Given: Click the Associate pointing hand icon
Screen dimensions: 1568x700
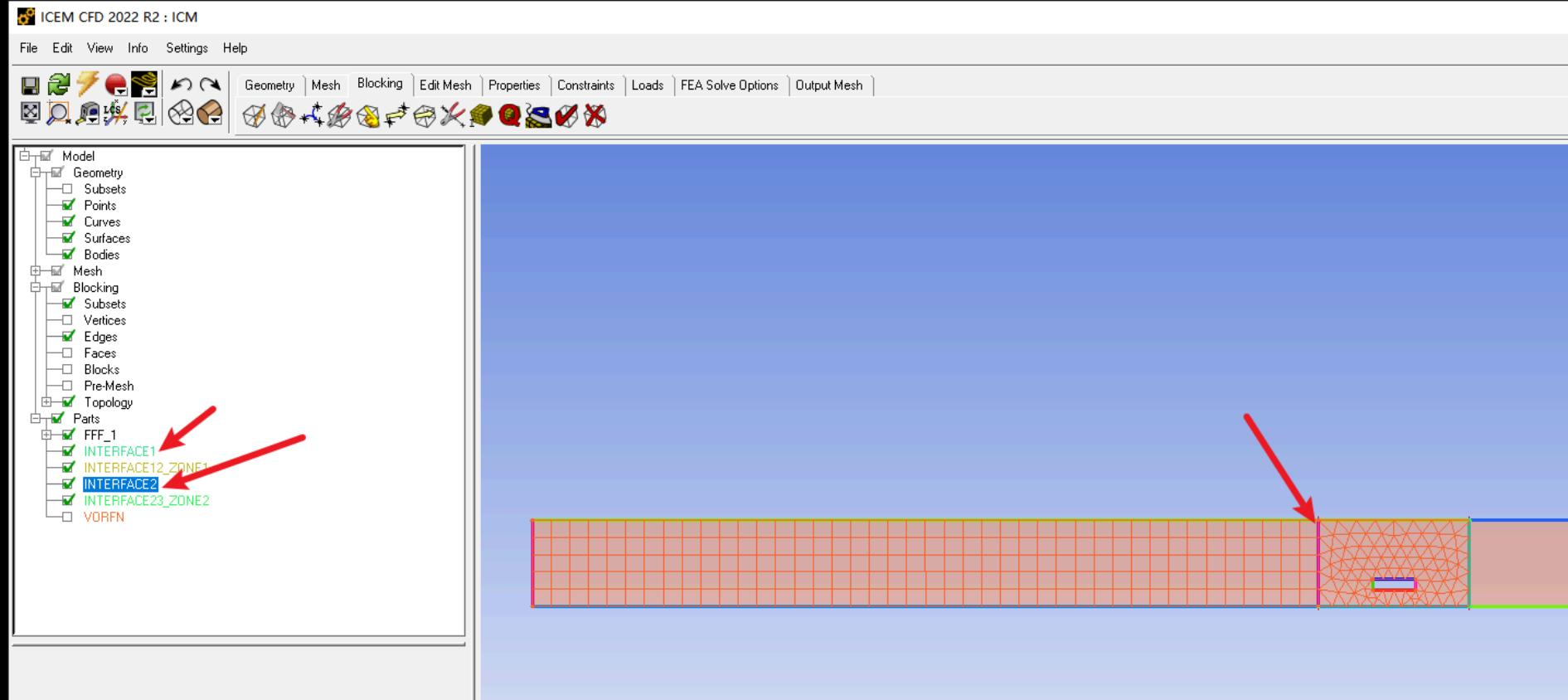Looking at the screenshot, I should (368, 116).
